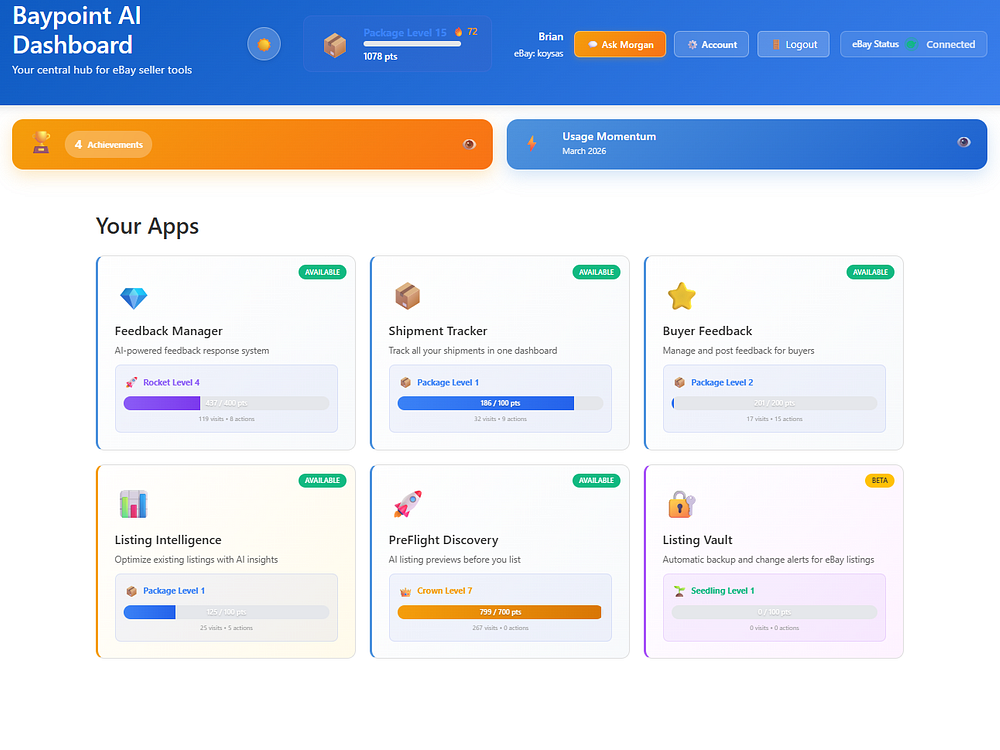Click the flame streak icon showing 72
Image resolution: width=1000 pixels, height=750 pixels.
click(459, 32)
